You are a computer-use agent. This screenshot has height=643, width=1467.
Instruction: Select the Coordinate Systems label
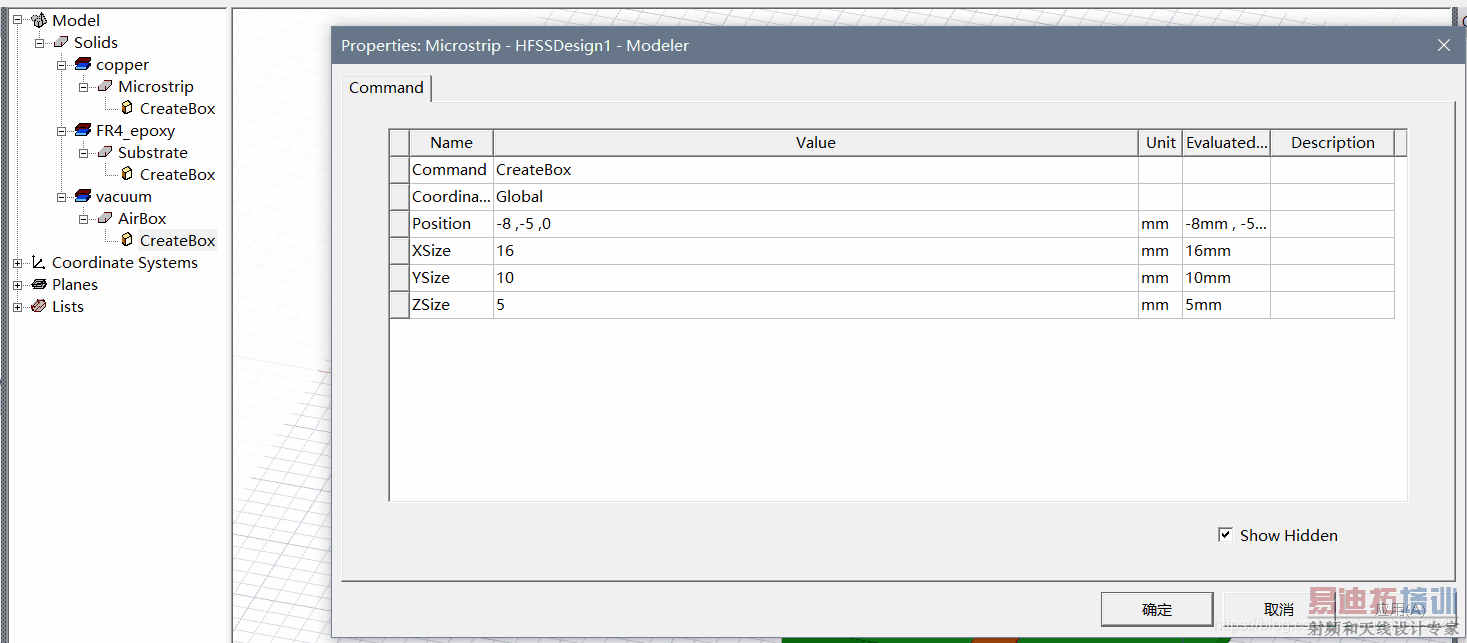(125, 262)
